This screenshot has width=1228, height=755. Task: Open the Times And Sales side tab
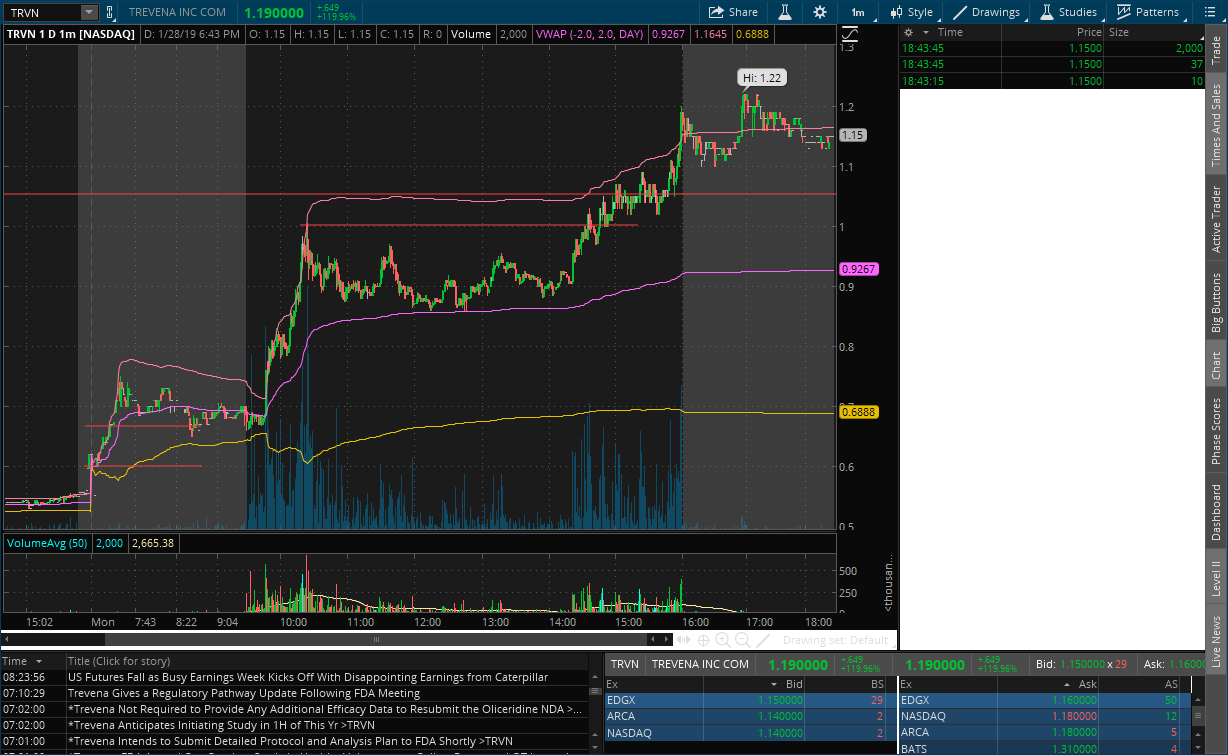pyautogui.click(x=1216, y=125)
